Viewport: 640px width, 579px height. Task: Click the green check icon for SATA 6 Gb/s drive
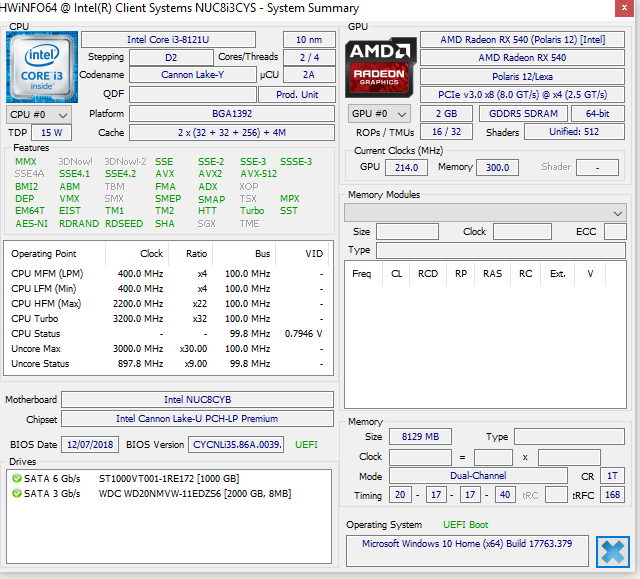(17, 478)
